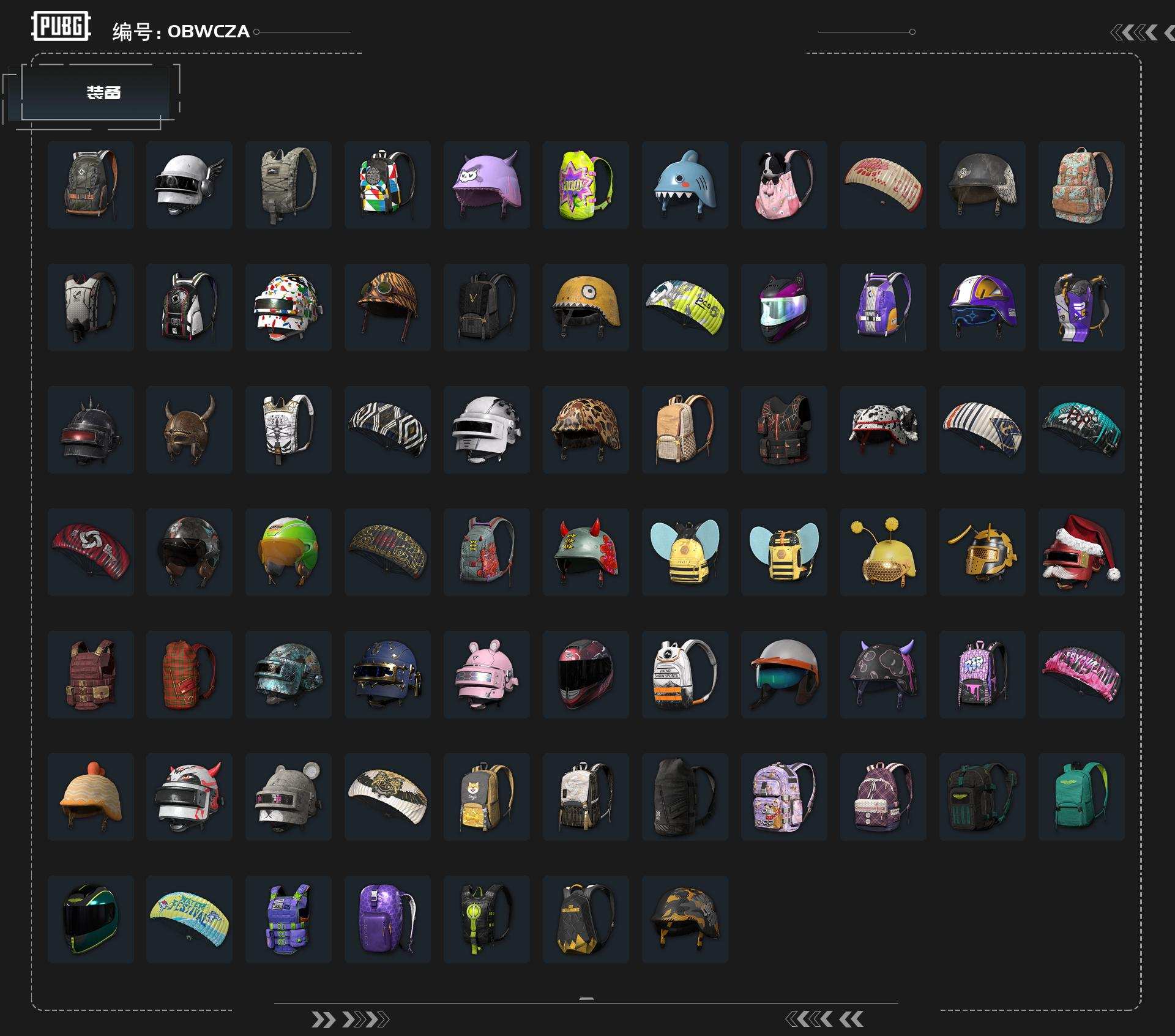The height and width of the screenshot is (1036, 1175).
Task: Choose the beige woven backpack
Action: (685, 430)
